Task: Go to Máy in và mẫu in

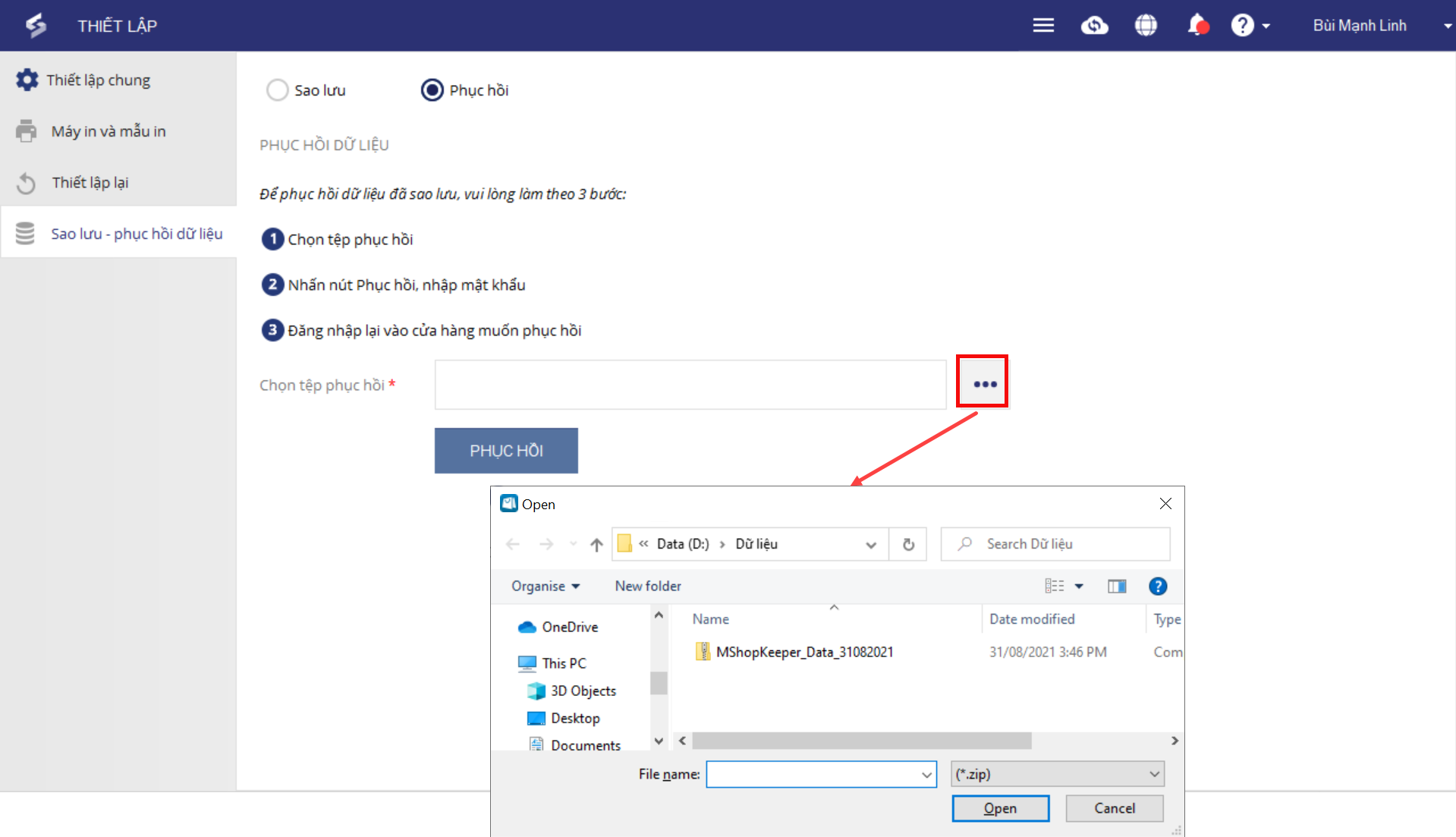Action: coord(108,131)
